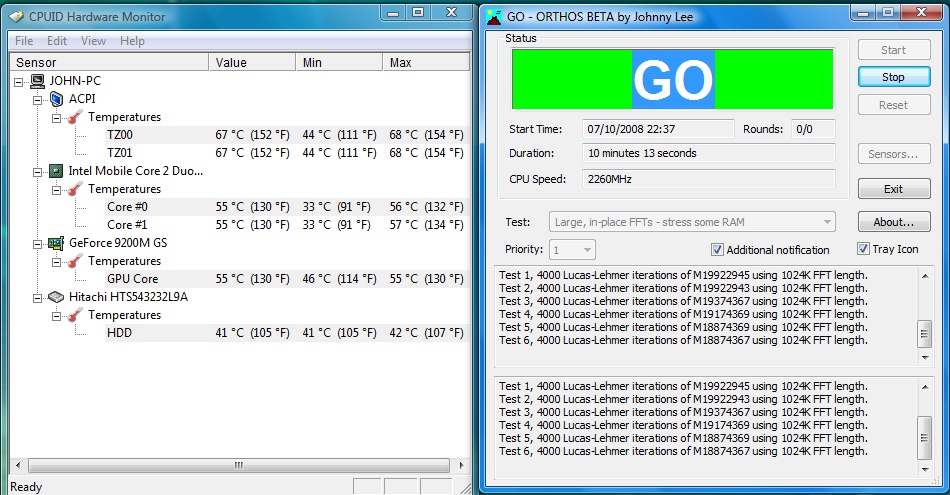Toggle the Tray Icon checkbox
Viewport: 950px width, 495px height.
863,249
